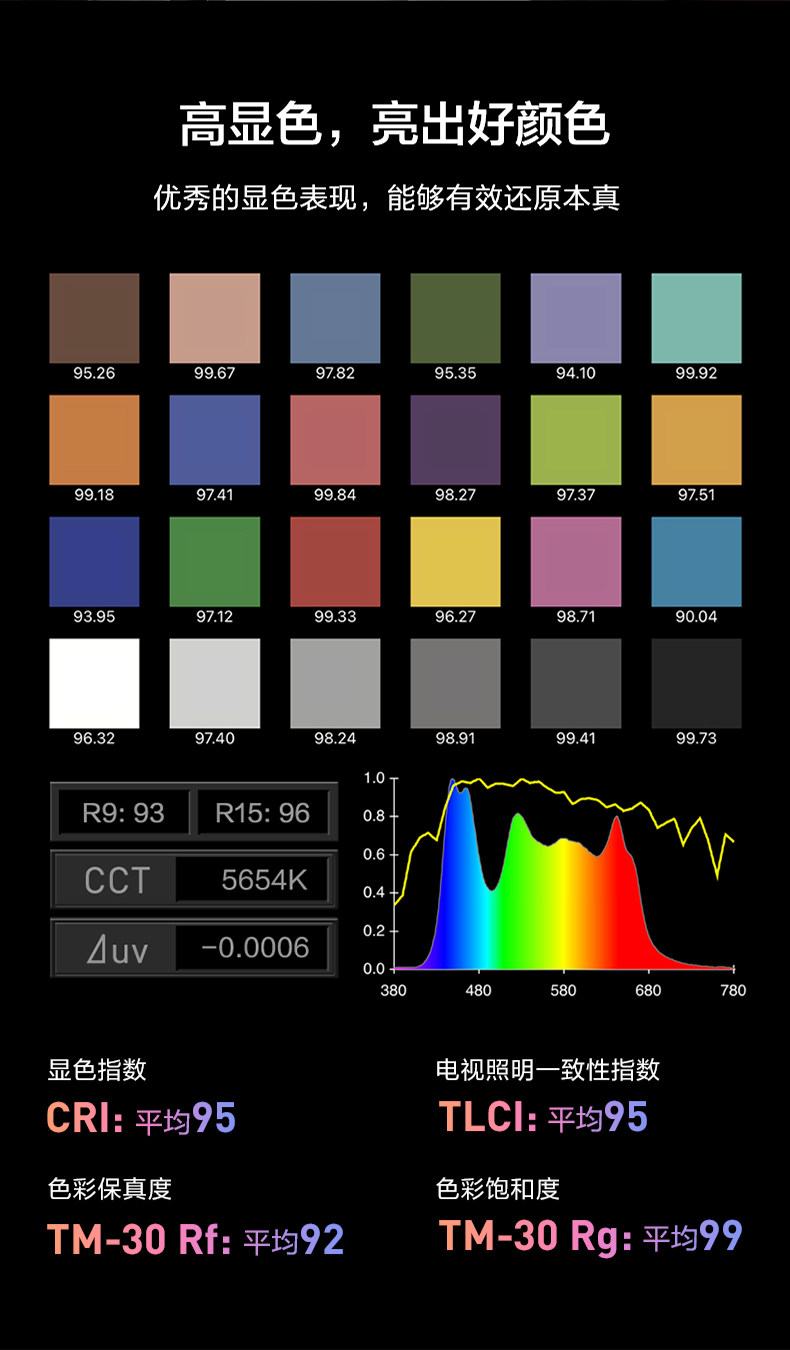Select the salmon red swatch labeled 99.84
The height and width of the screenshot is (1350, 790).
(335, 440)
